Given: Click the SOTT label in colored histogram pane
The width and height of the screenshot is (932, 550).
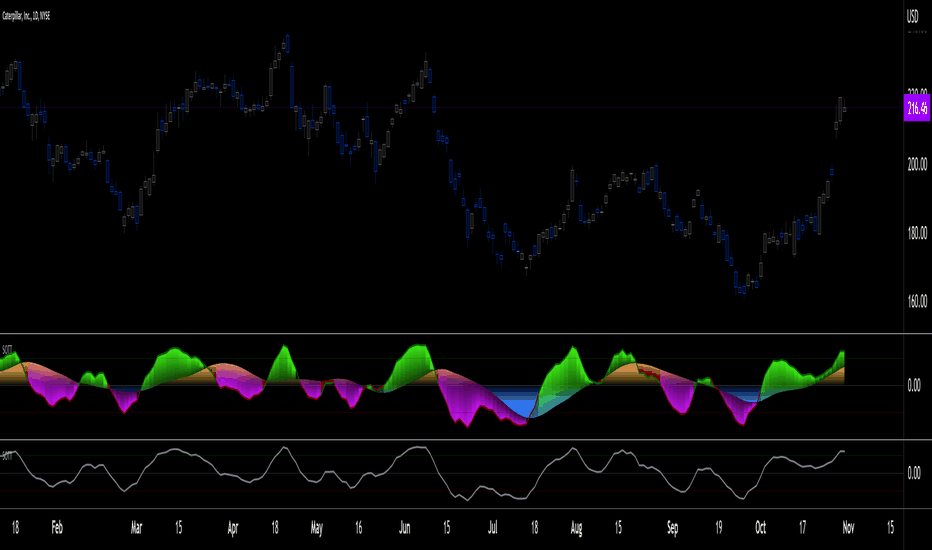Looking at the screenshot, I should click(8, 350).
